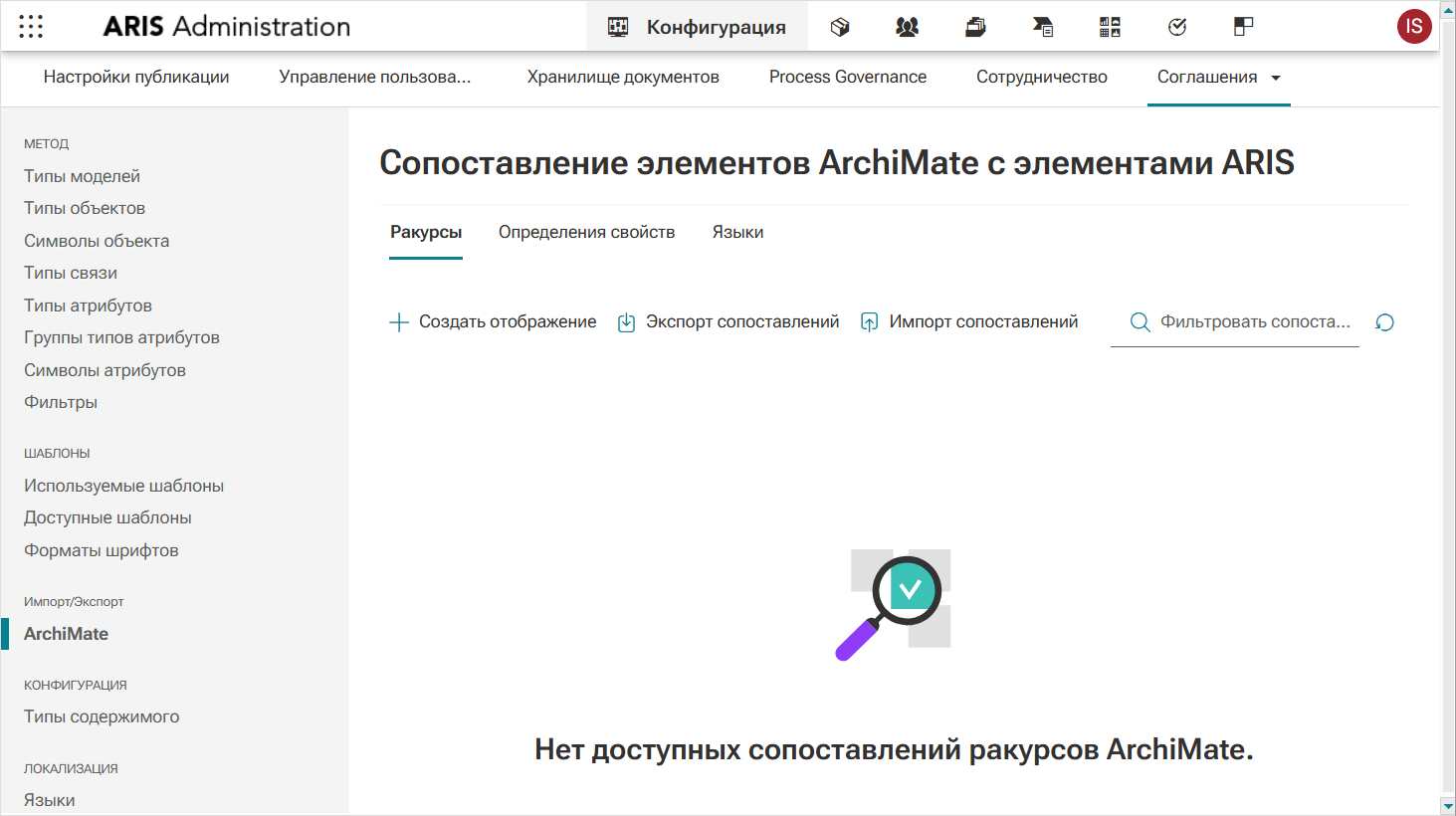Open the IS user profile avatar

(x=1414, y=27)
